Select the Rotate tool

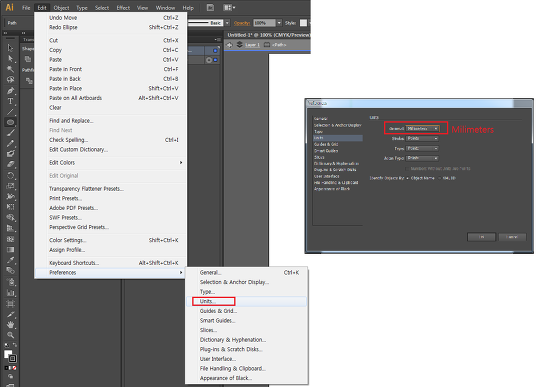click(x=10, y=175)
